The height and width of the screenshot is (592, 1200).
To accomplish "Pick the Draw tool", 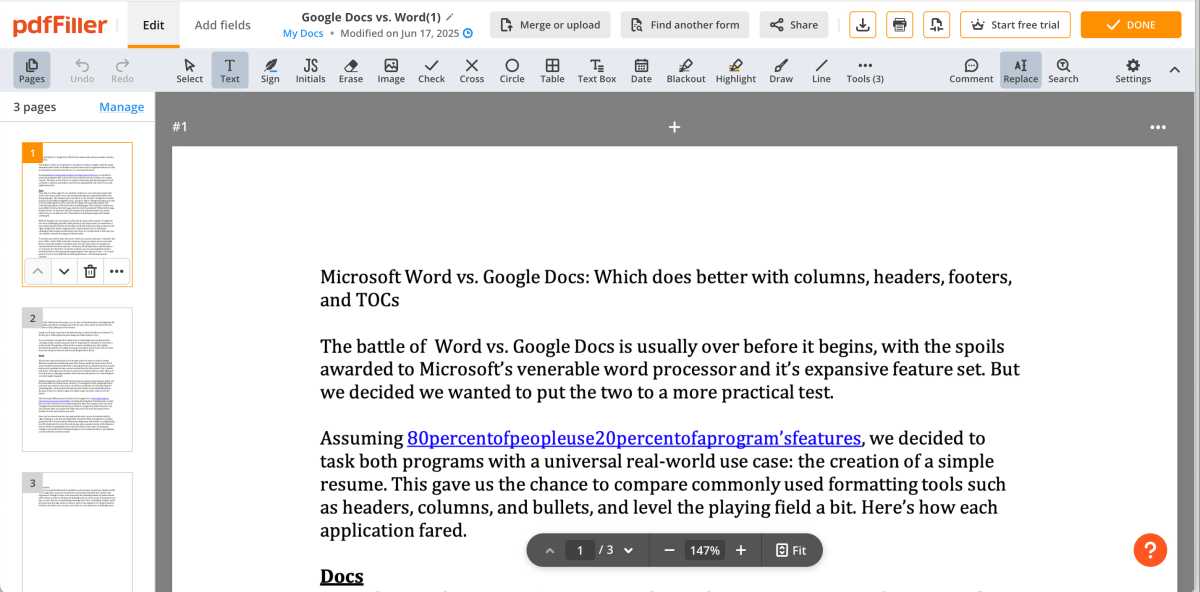I will click(781, 70).
